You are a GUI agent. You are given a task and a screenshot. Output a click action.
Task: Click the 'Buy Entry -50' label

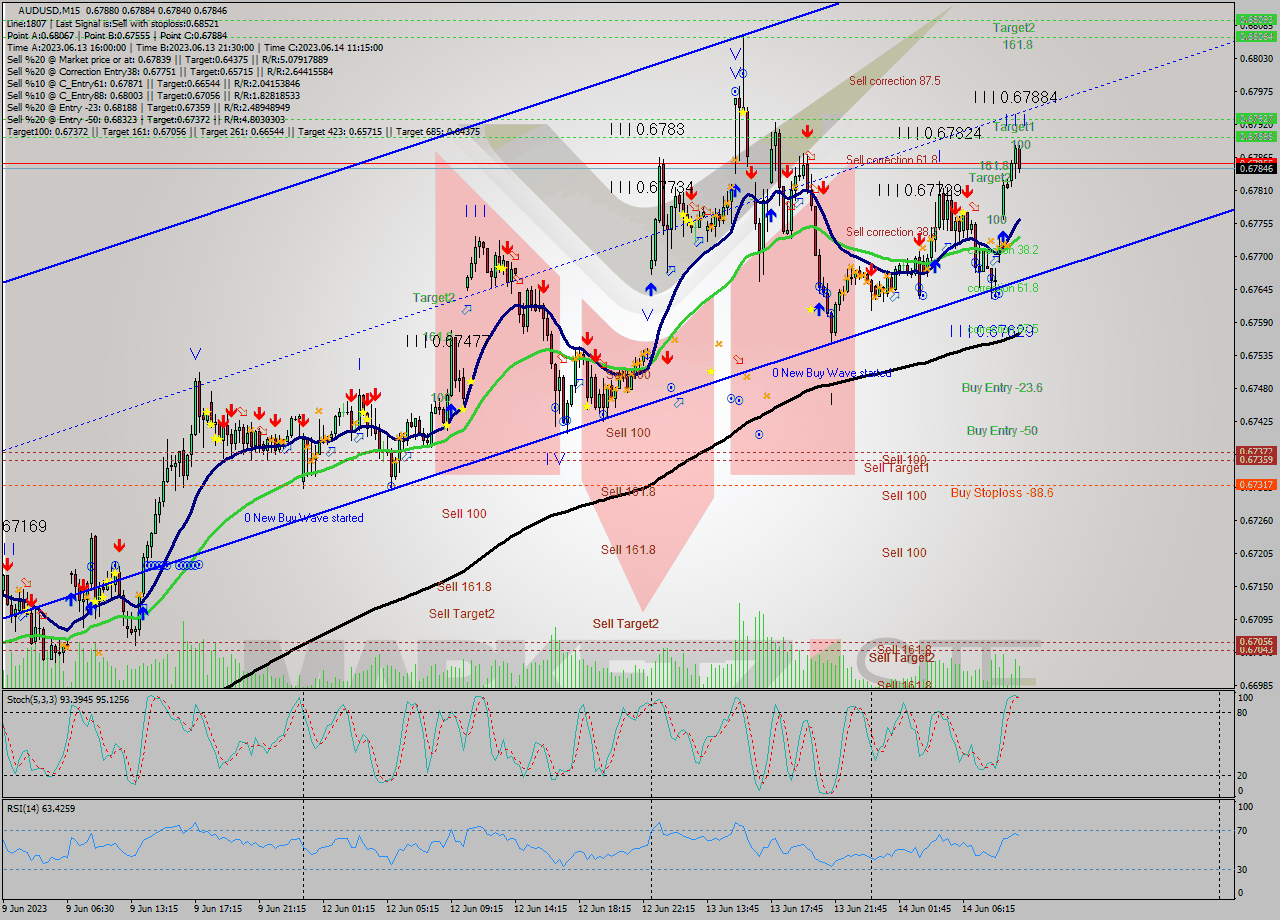1001,431
